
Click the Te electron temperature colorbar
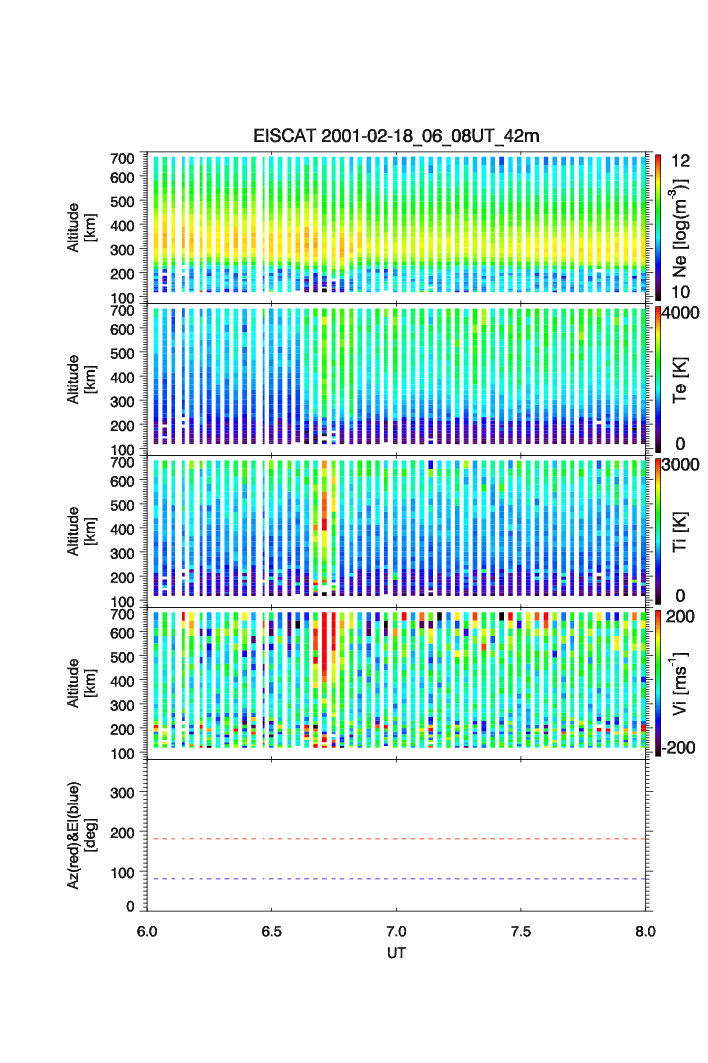pyautogui.click(x=658, y=378)
